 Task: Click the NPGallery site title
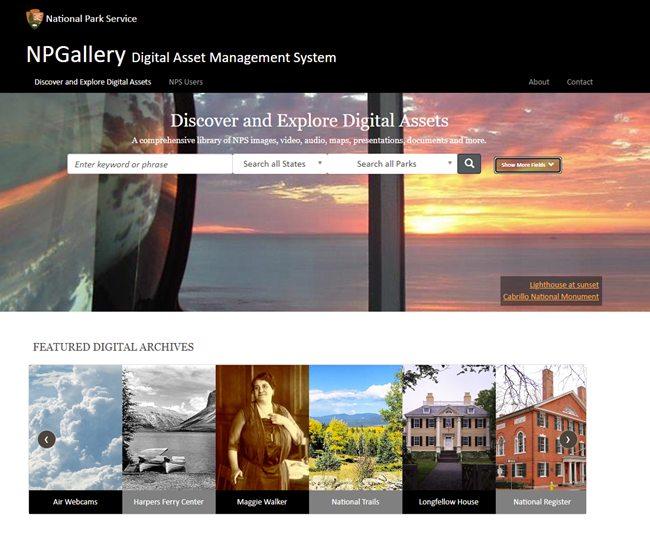tap(76, 55)
